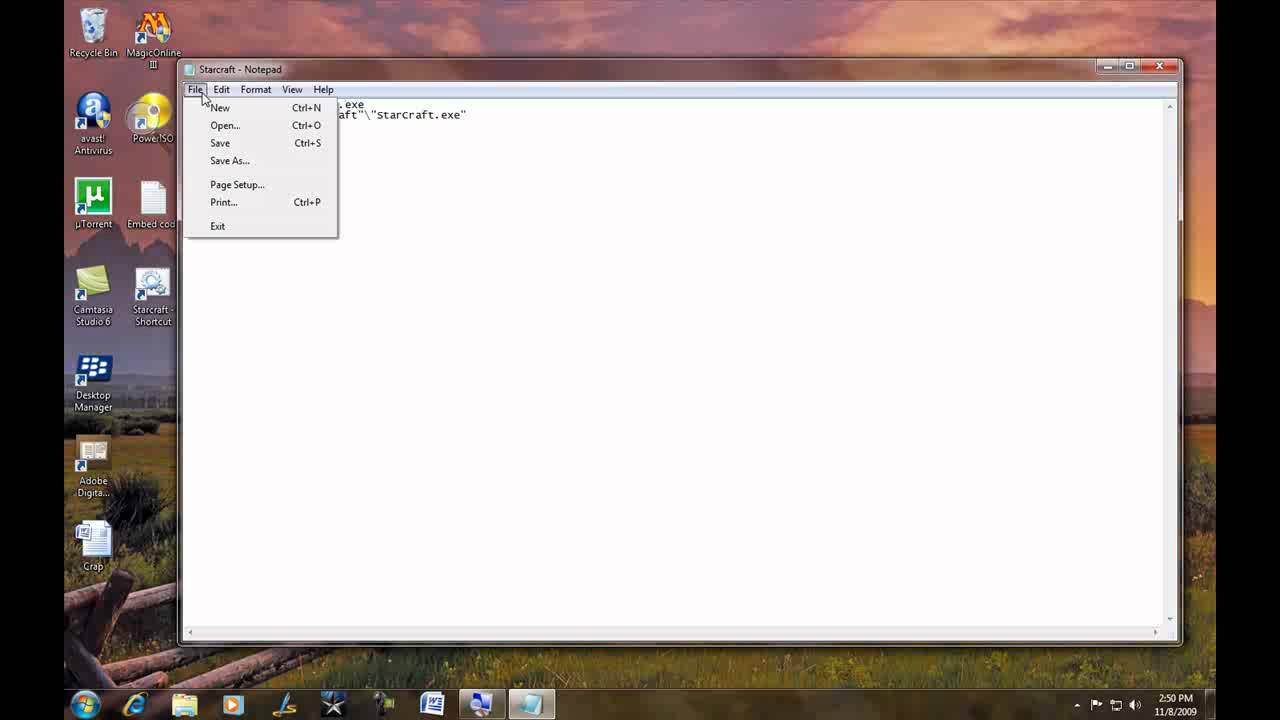This screenshot has height=720, width=1280.
Task: Choose Print... from the File menu
Action: tap(261, 202)
